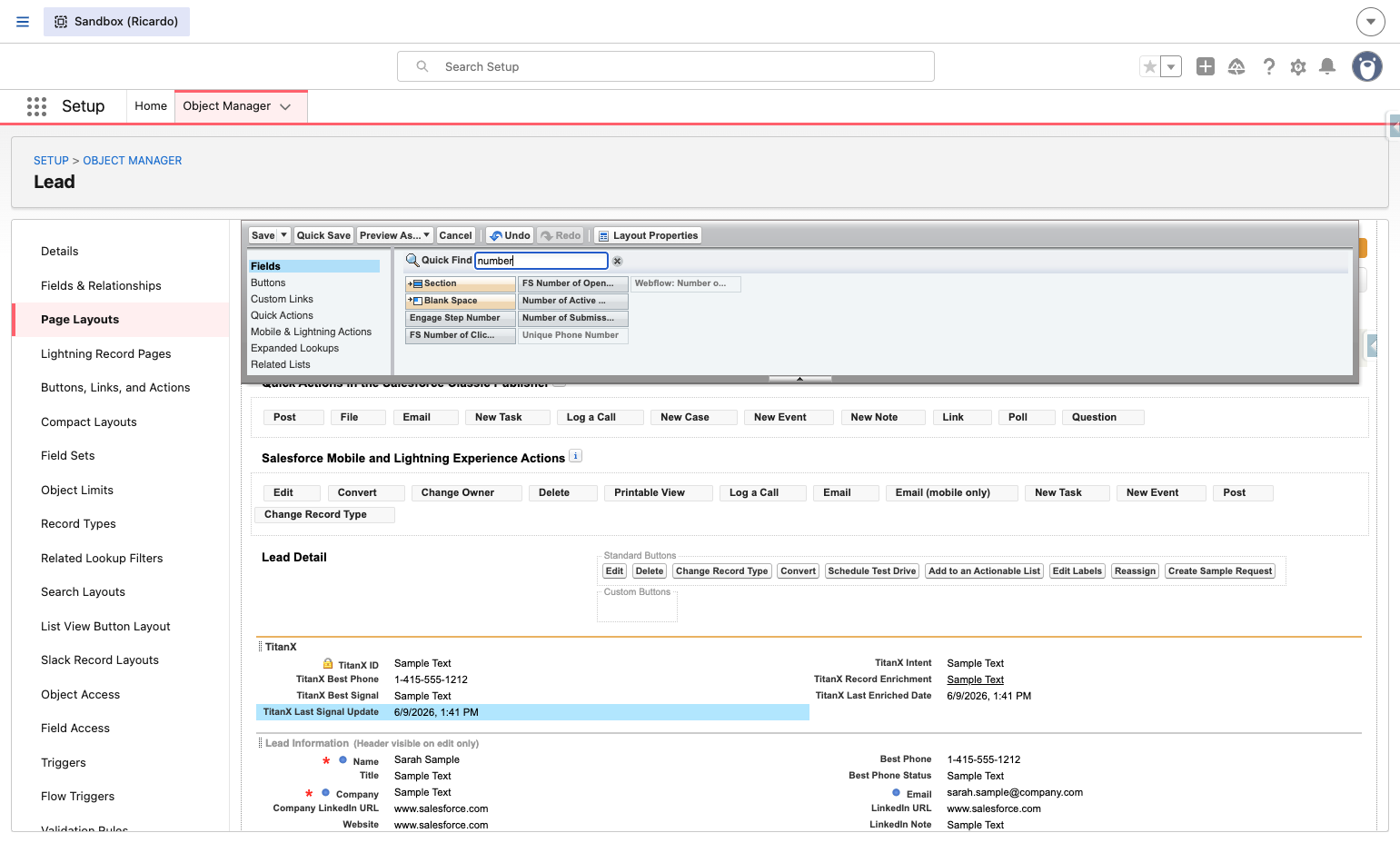The width and height of the screenshot is (1400, 843).
Task: Open Record Types in sidebar
Action: [x=78, y=524]
